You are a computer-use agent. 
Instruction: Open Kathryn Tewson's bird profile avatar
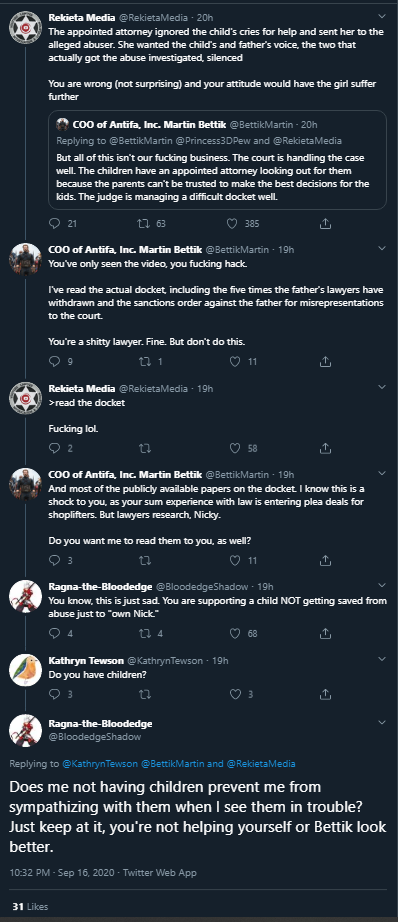(x=25, y=669)
